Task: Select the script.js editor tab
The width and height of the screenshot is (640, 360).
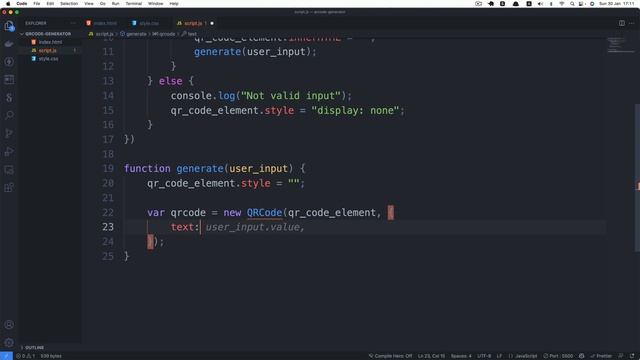Action: [x=195, y=23]
